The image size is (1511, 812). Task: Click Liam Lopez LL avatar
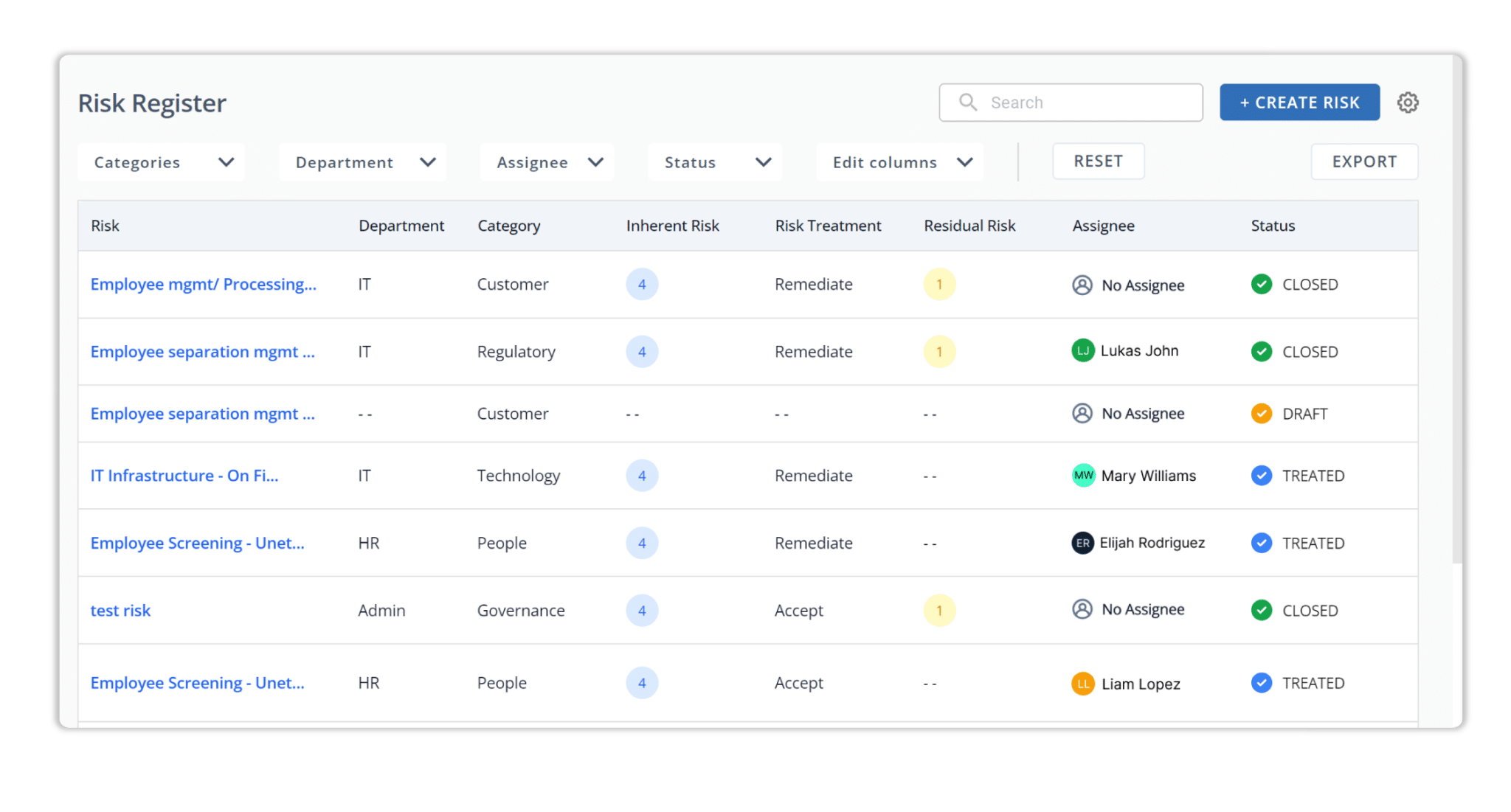coord(1082,684)
